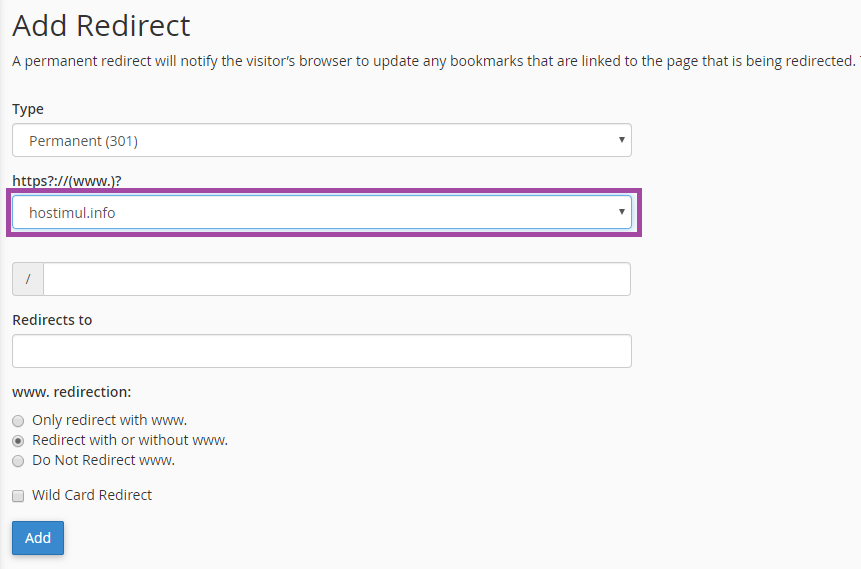Click the path input field after the slash
861x569 pixels.
tap(336, 279)
